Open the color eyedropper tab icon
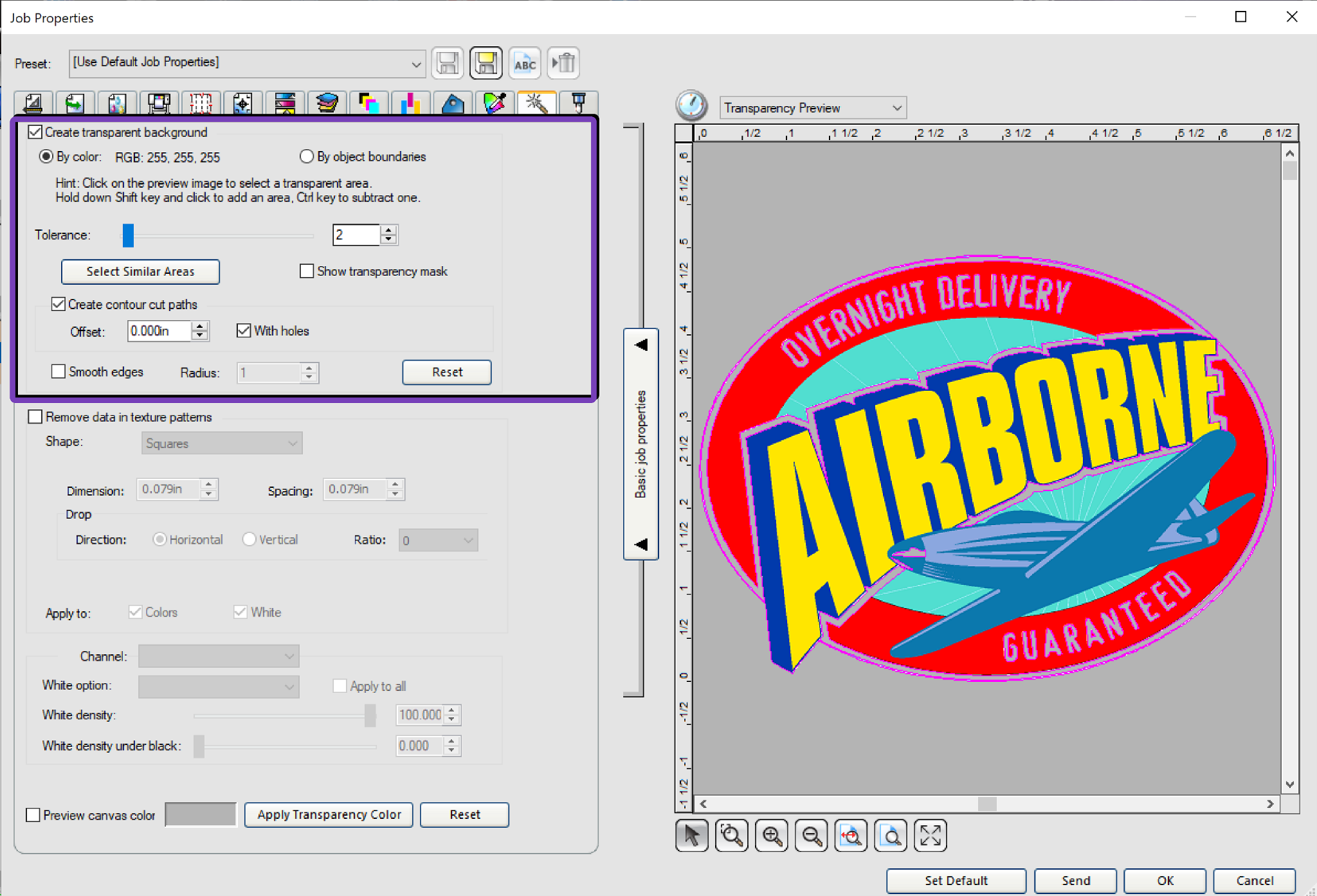Screen dimensions: 1317x896 pos(495,103)
